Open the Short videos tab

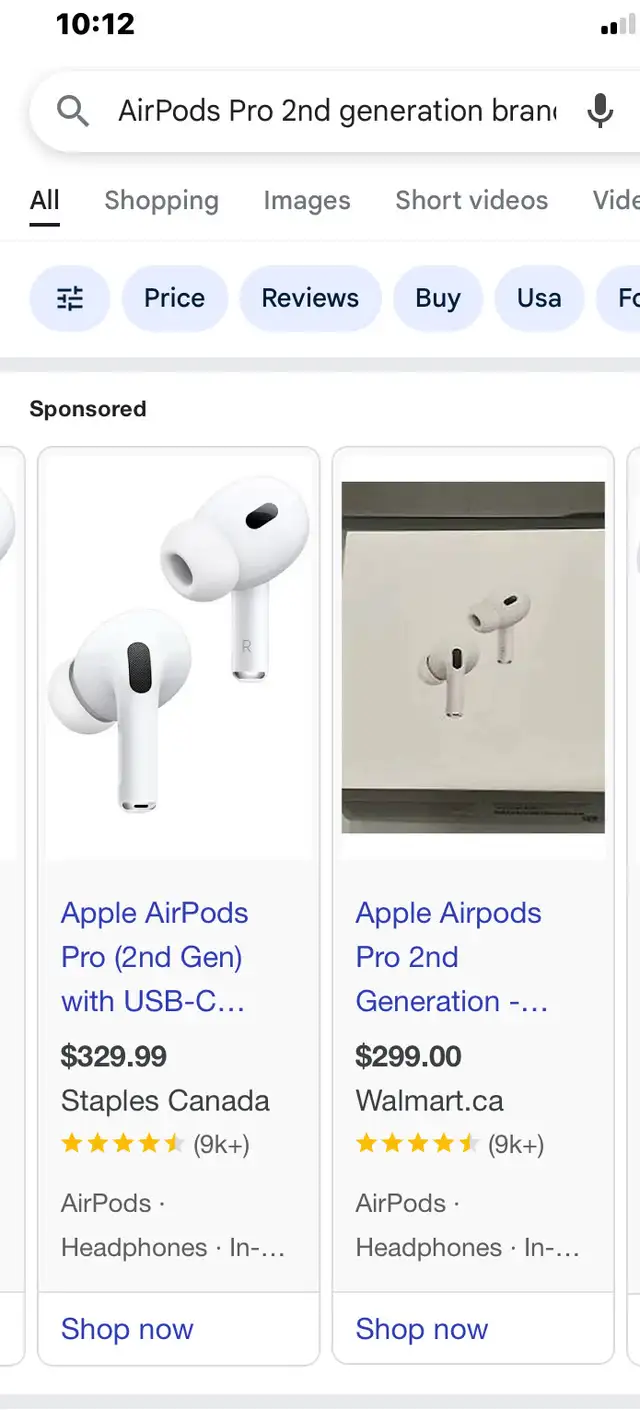pos(472,200)
